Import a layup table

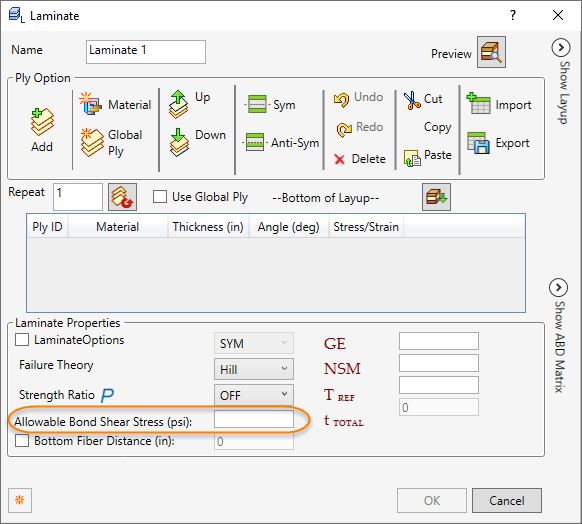pos(498,104)
